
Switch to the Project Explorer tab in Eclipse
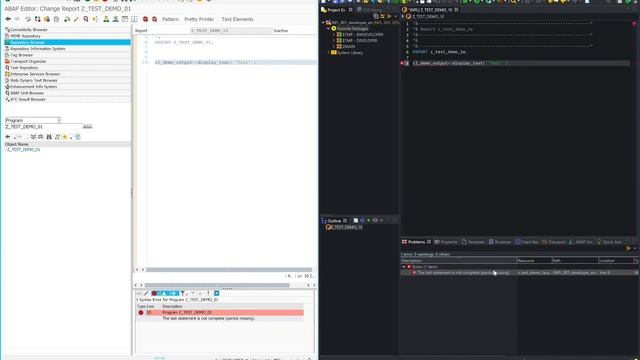(x=337, y=10)
